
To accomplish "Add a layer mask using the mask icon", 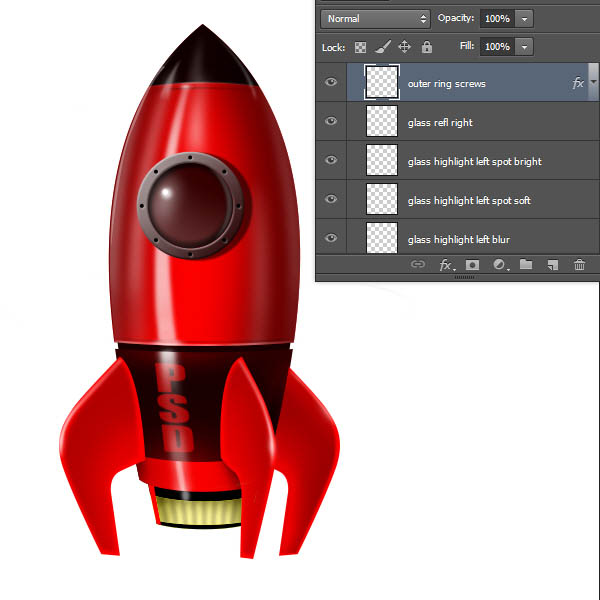I will (x=473, y=265).
